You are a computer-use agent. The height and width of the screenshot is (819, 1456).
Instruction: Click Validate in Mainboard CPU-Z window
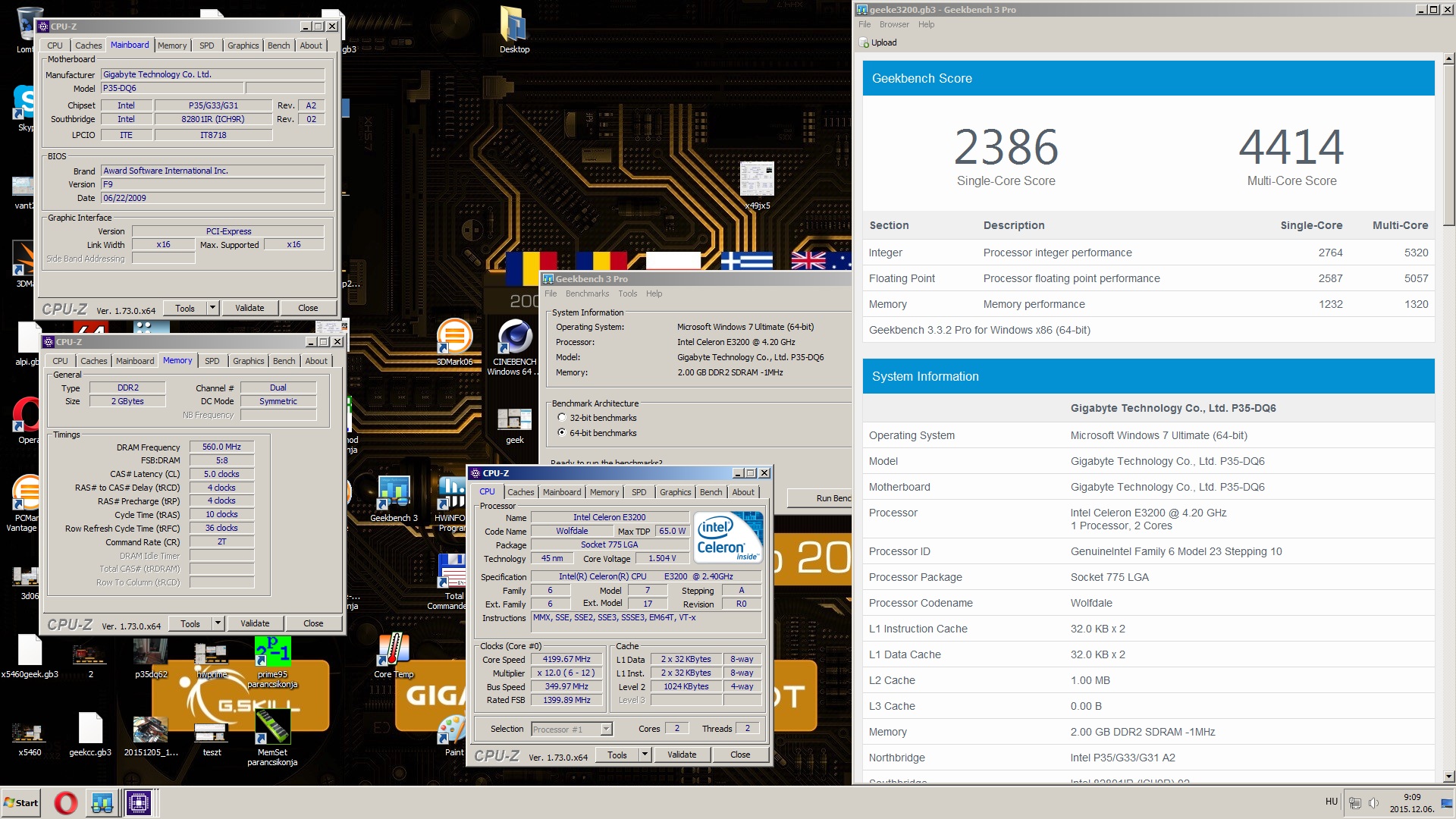[x=249, y=308]
